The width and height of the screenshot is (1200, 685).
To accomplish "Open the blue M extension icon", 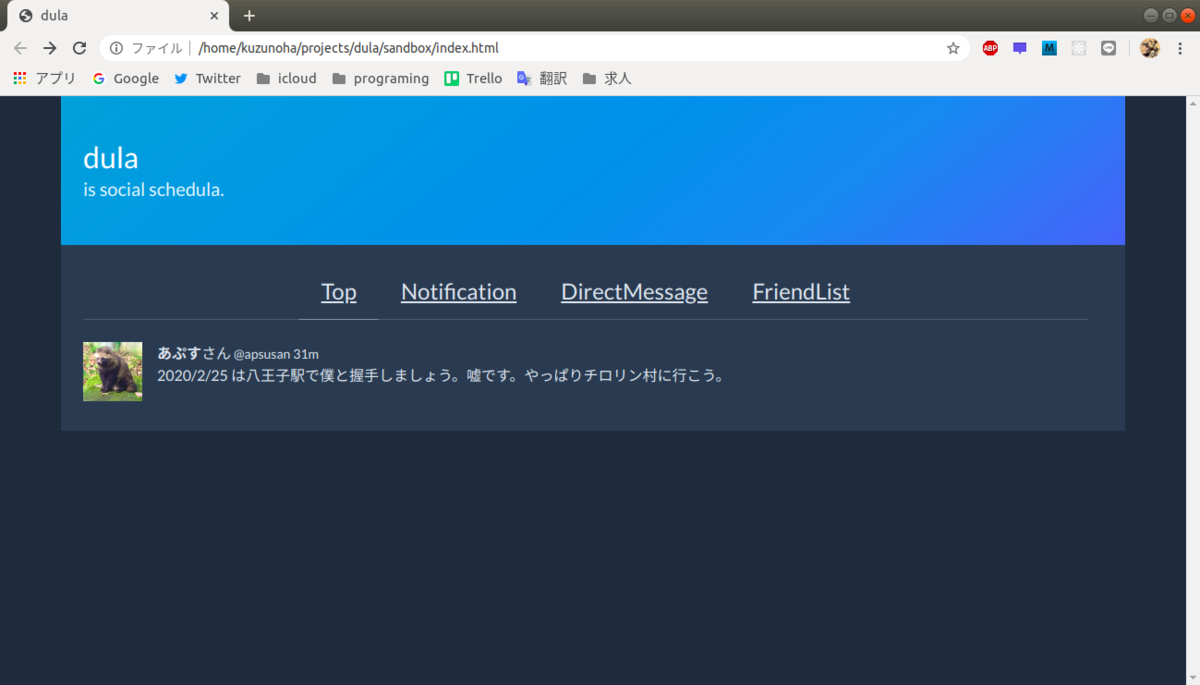I will click(x=1049, y=47).
